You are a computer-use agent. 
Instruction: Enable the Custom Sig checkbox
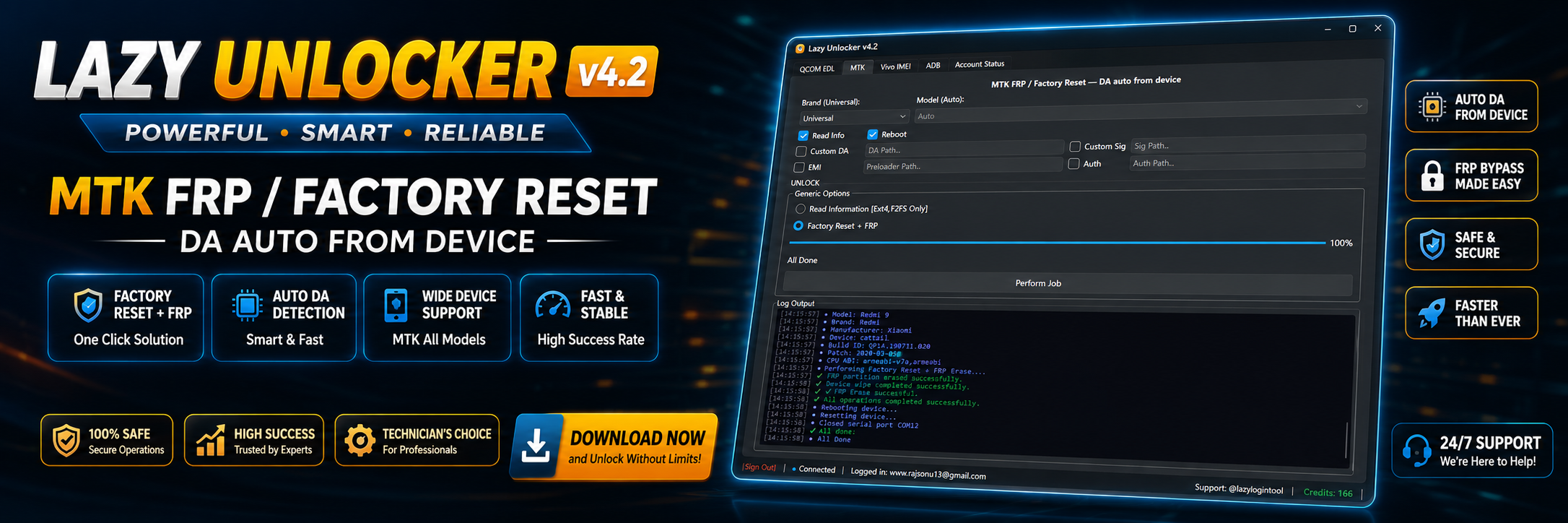point(1075,146)
